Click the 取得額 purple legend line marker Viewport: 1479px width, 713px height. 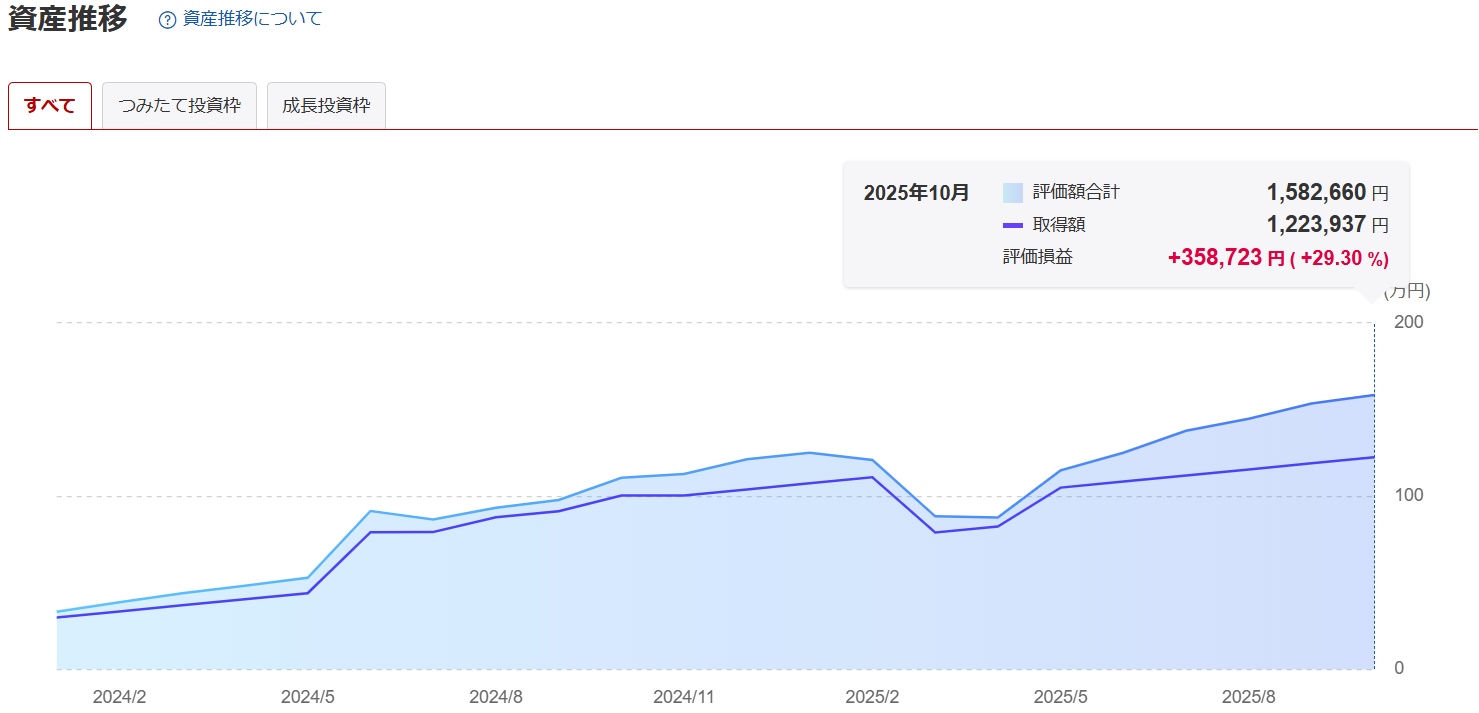(x=1012, y=225)
